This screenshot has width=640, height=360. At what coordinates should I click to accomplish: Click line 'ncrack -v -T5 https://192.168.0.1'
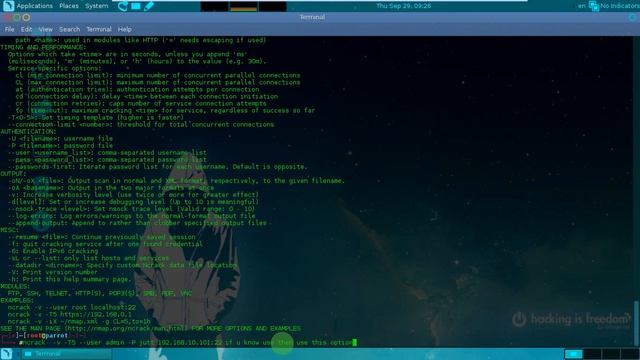[x=70, y=314]
